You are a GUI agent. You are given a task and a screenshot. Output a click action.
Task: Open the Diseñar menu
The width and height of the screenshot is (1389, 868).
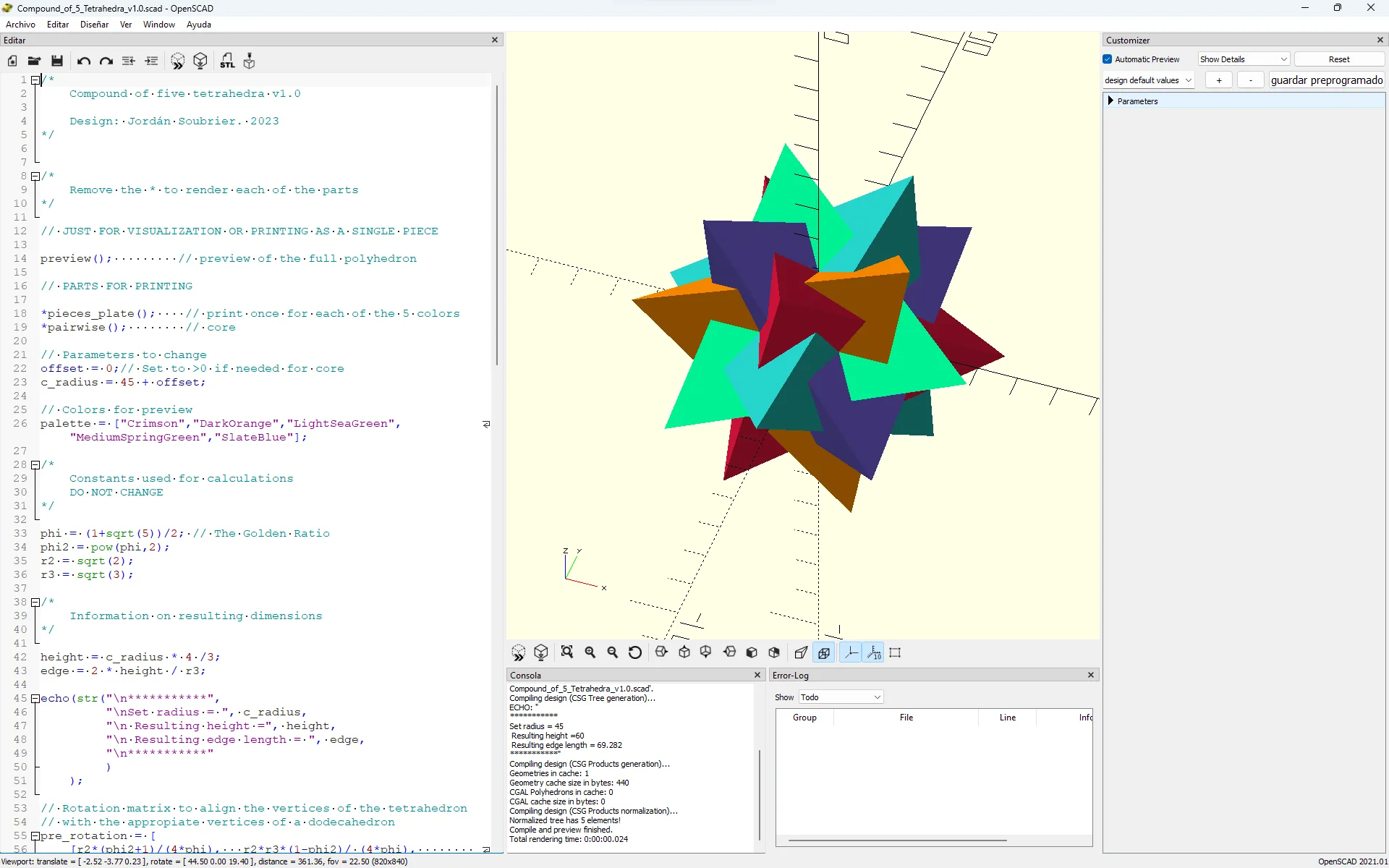click(x=94, y=25)
